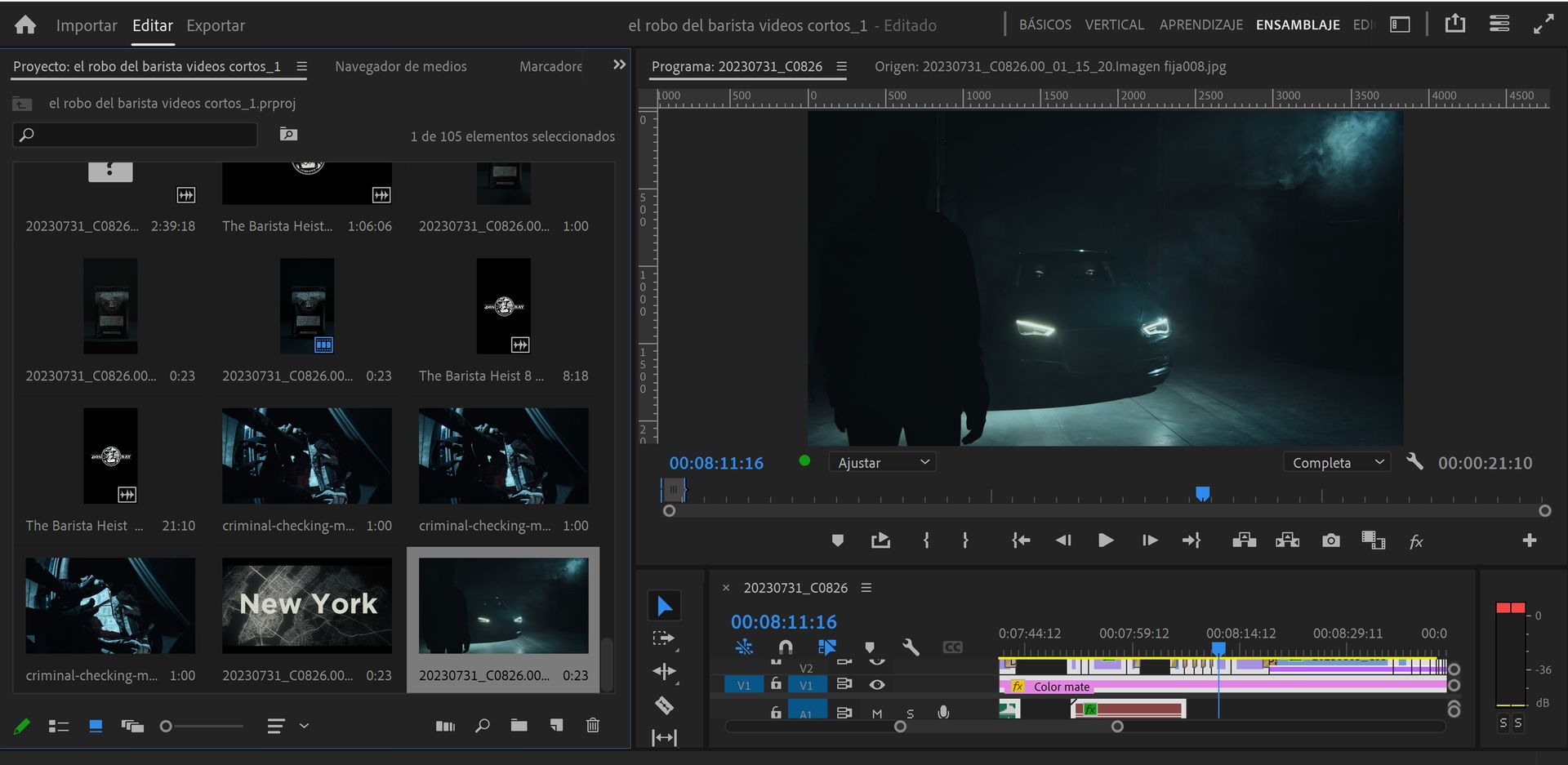Image resolution: width=1568 pixels, height=765 pixels.
Task: Click the Mark Out bracket button
Action: (x=965, y=540)
